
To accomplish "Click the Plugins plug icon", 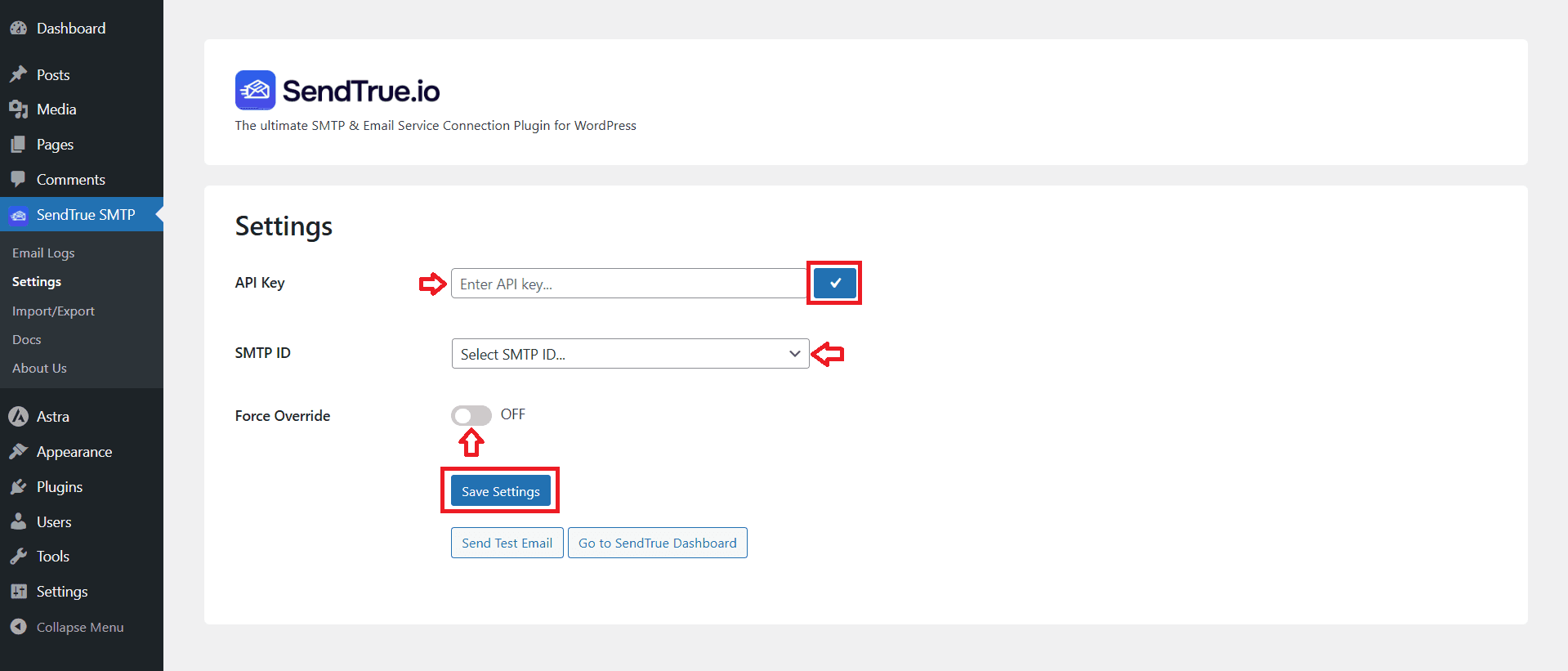I will click(18, 487).
